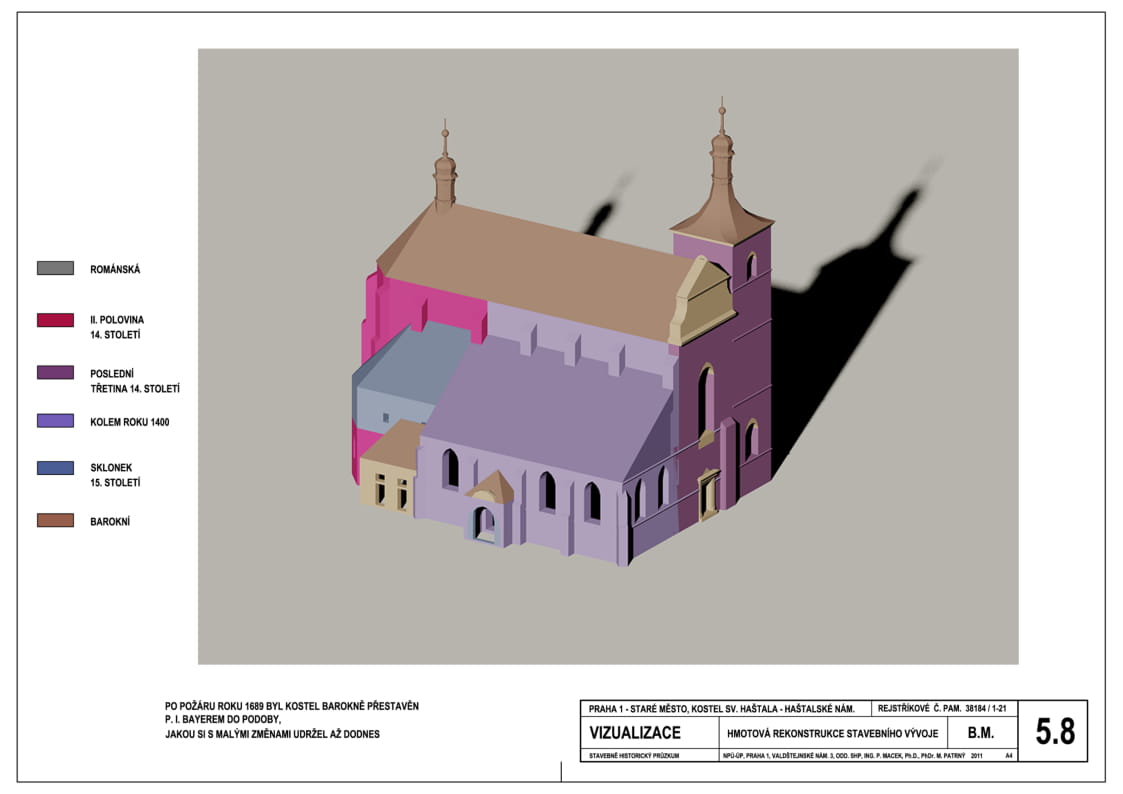Click the B.M. initials cell
Screen dimensions: 1123x794
tap(981, 733)
